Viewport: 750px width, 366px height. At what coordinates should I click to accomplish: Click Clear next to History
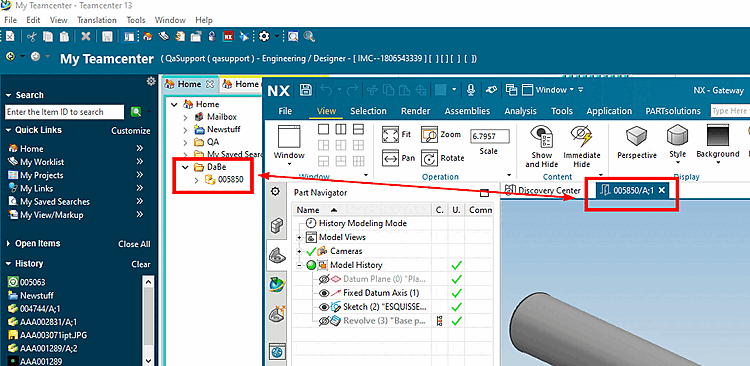141,264
